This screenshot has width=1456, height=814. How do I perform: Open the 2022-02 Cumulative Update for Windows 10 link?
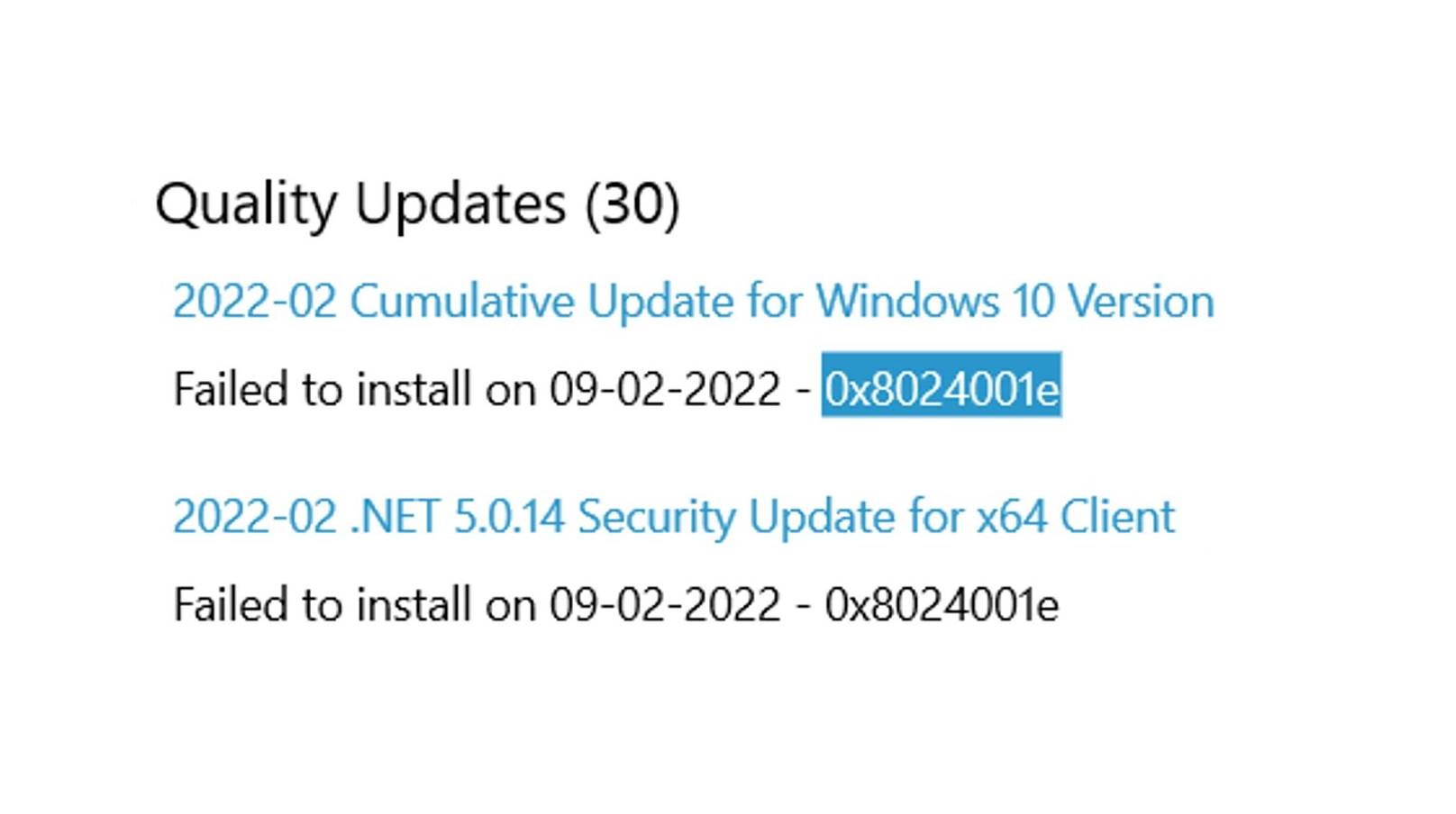[x=693, y=301]
